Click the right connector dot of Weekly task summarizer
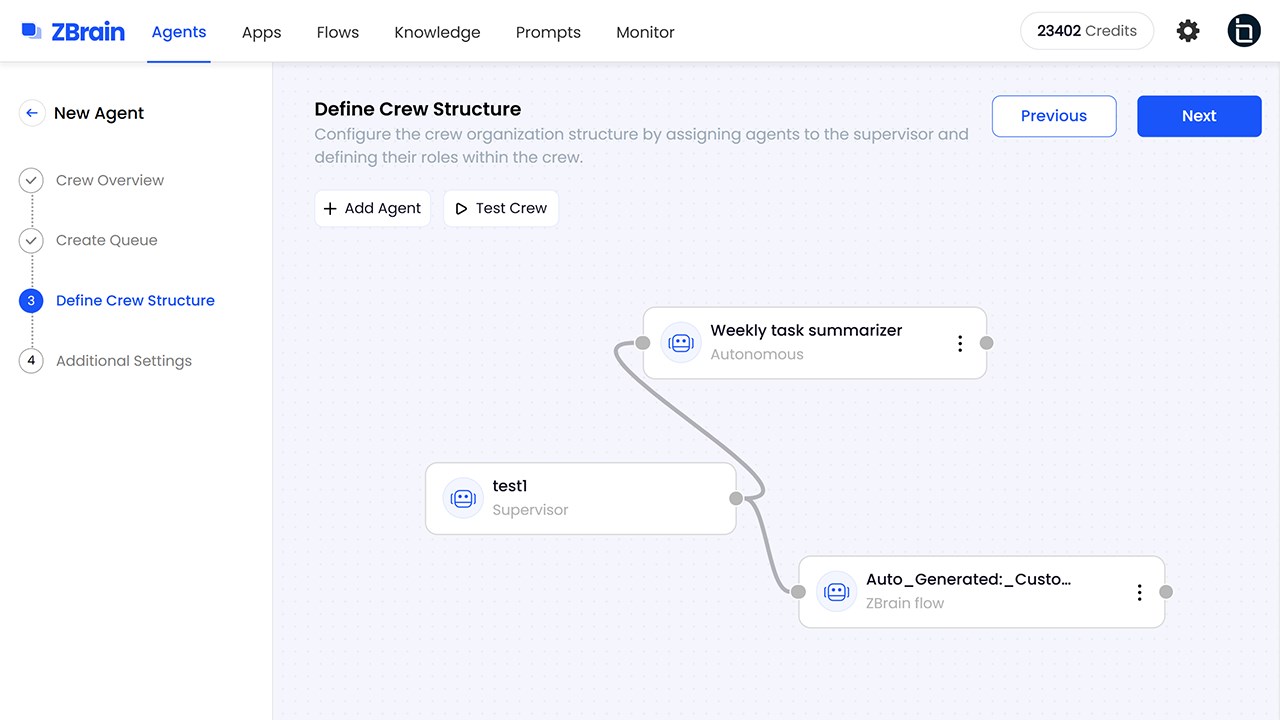This screenshot has width=1280, height=720. 986,343
